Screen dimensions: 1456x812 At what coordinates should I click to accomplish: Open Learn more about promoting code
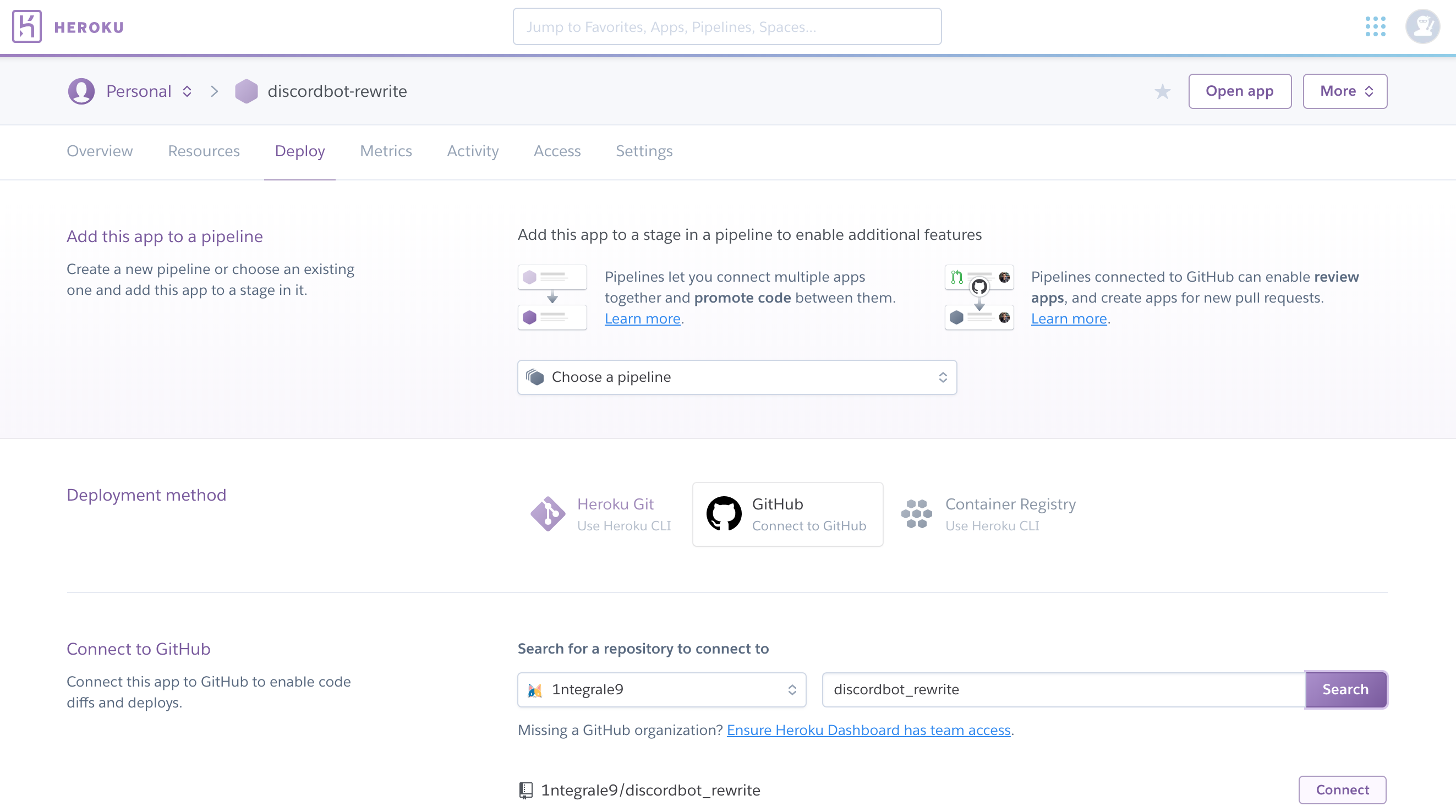pos(642,319)
